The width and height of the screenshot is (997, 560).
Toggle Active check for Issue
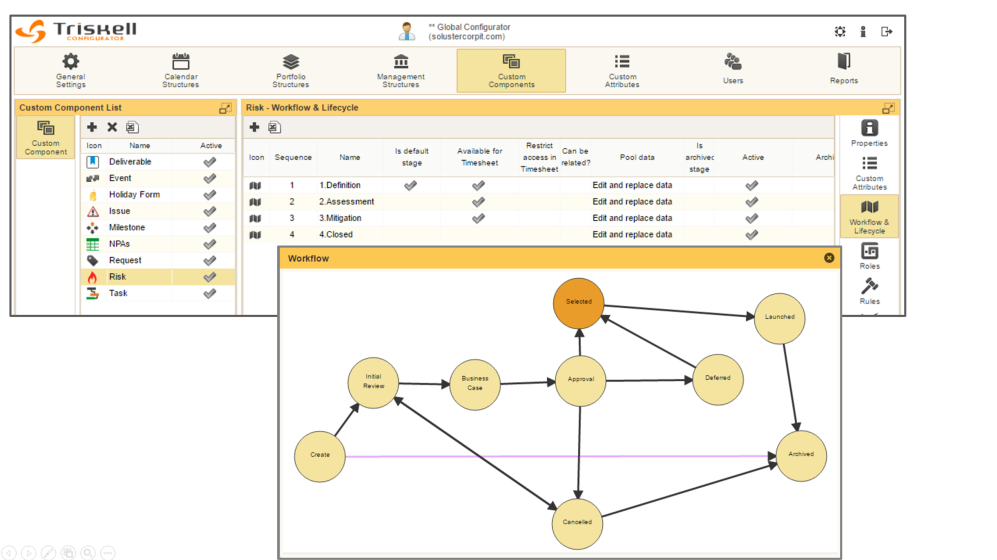[x=209, y=212]
